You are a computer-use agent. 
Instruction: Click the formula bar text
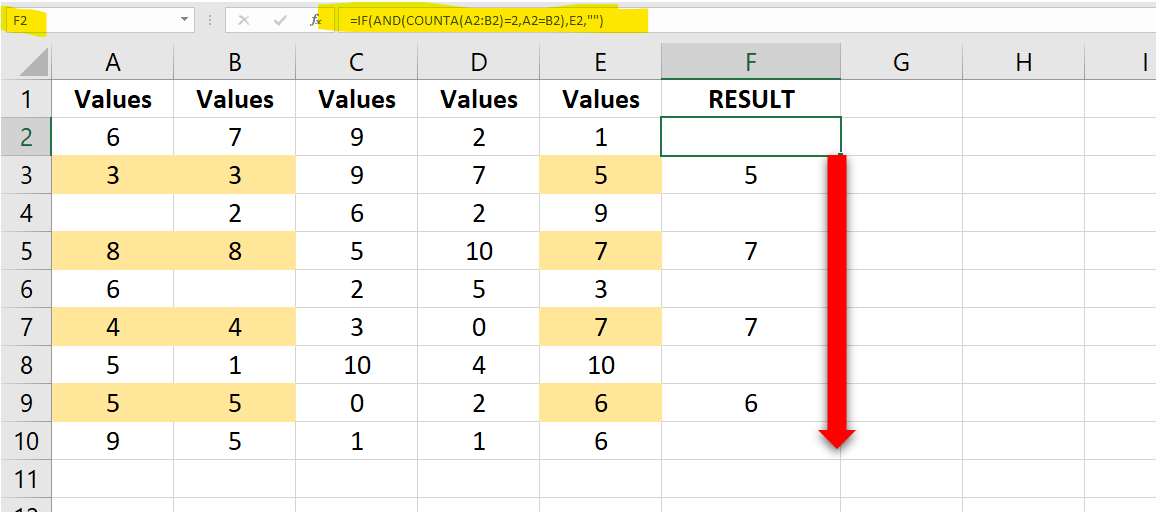coord(478,22)
